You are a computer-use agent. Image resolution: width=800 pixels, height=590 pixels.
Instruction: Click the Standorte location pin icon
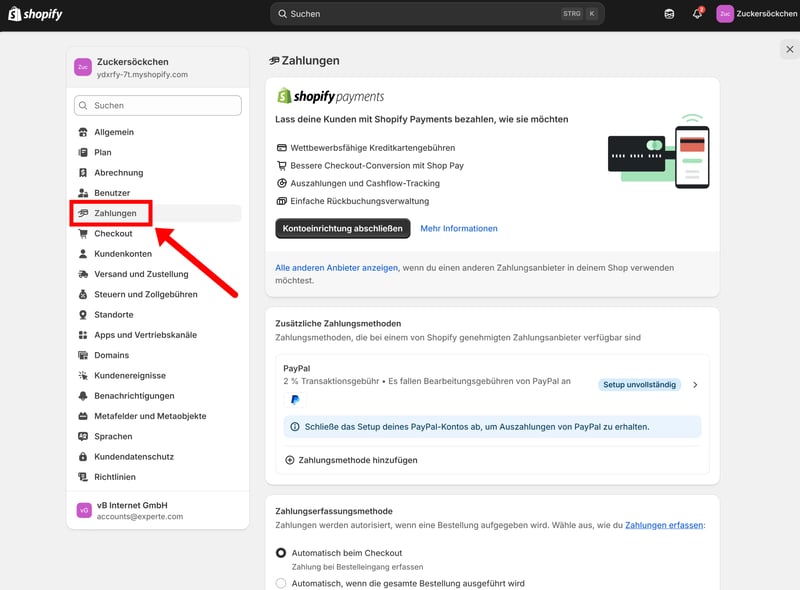click(x=84, y=314)
